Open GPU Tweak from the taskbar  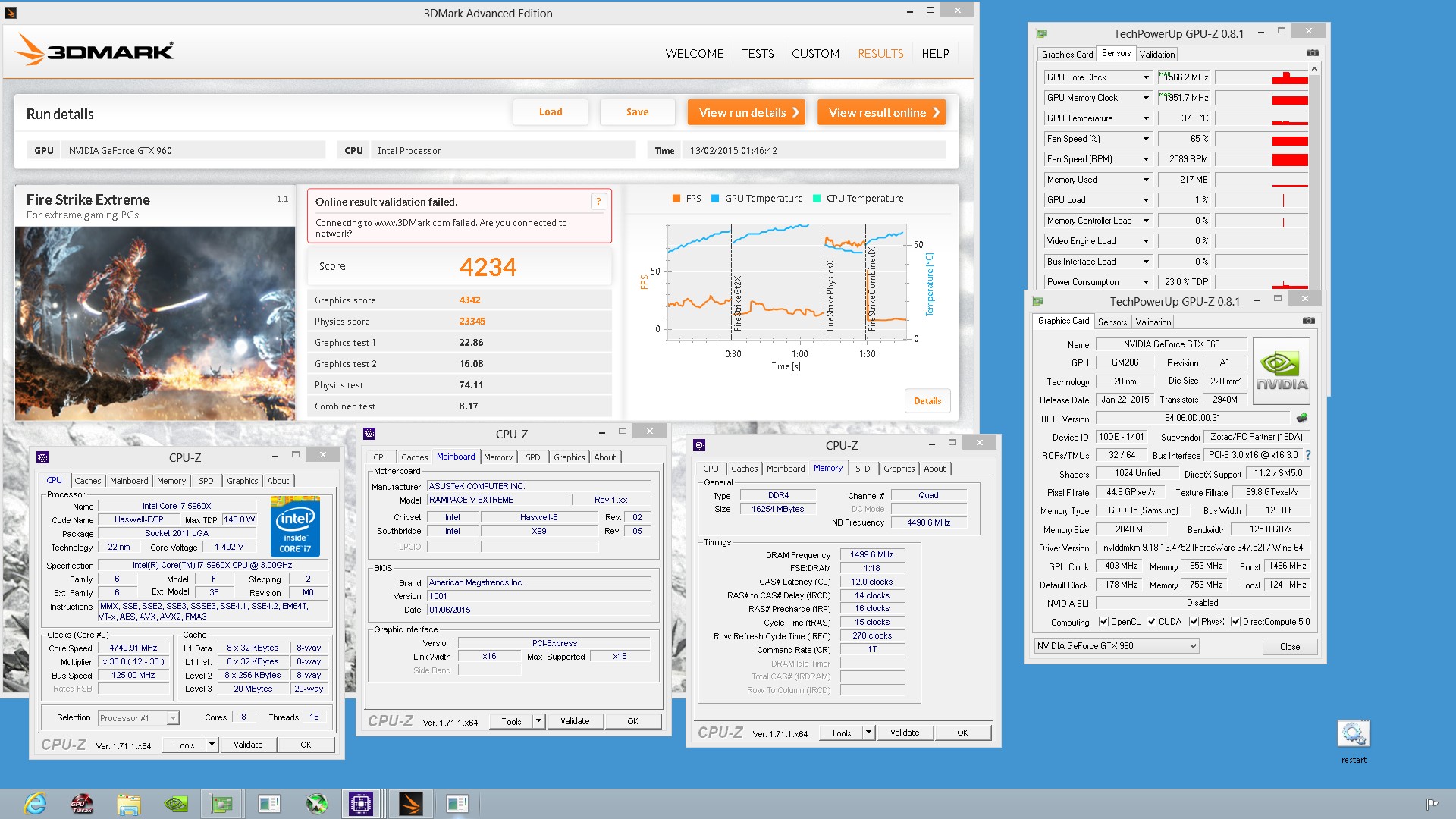82,804
